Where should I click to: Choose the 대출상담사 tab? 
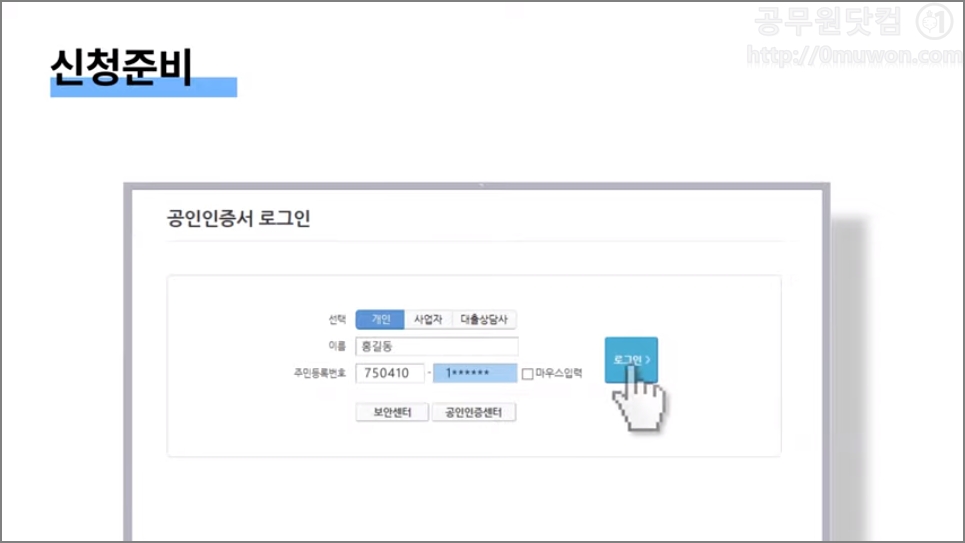[484, 319]
